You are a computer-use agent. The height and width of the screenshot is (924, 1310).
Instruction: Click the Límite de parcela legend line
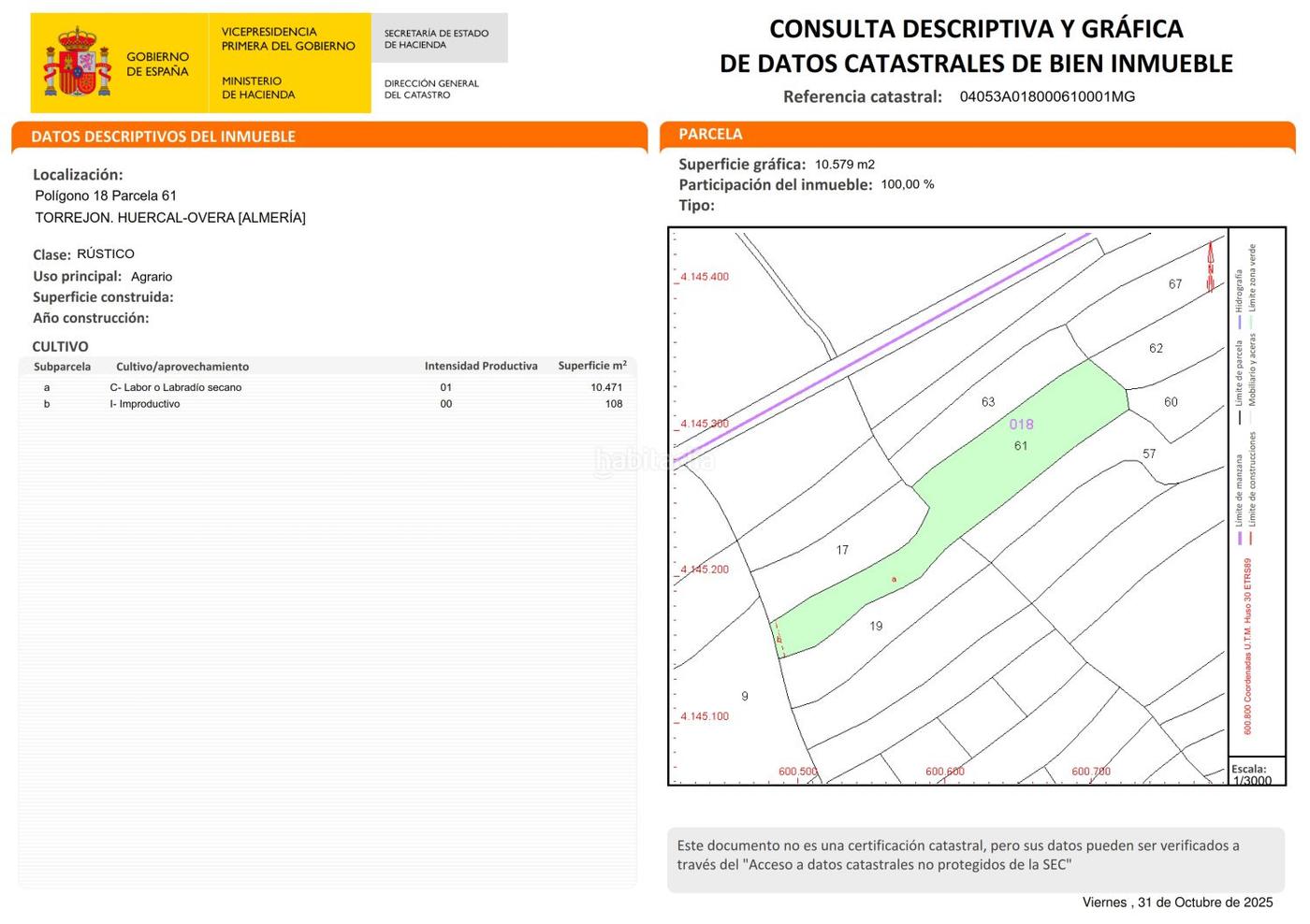point(1240,417)
